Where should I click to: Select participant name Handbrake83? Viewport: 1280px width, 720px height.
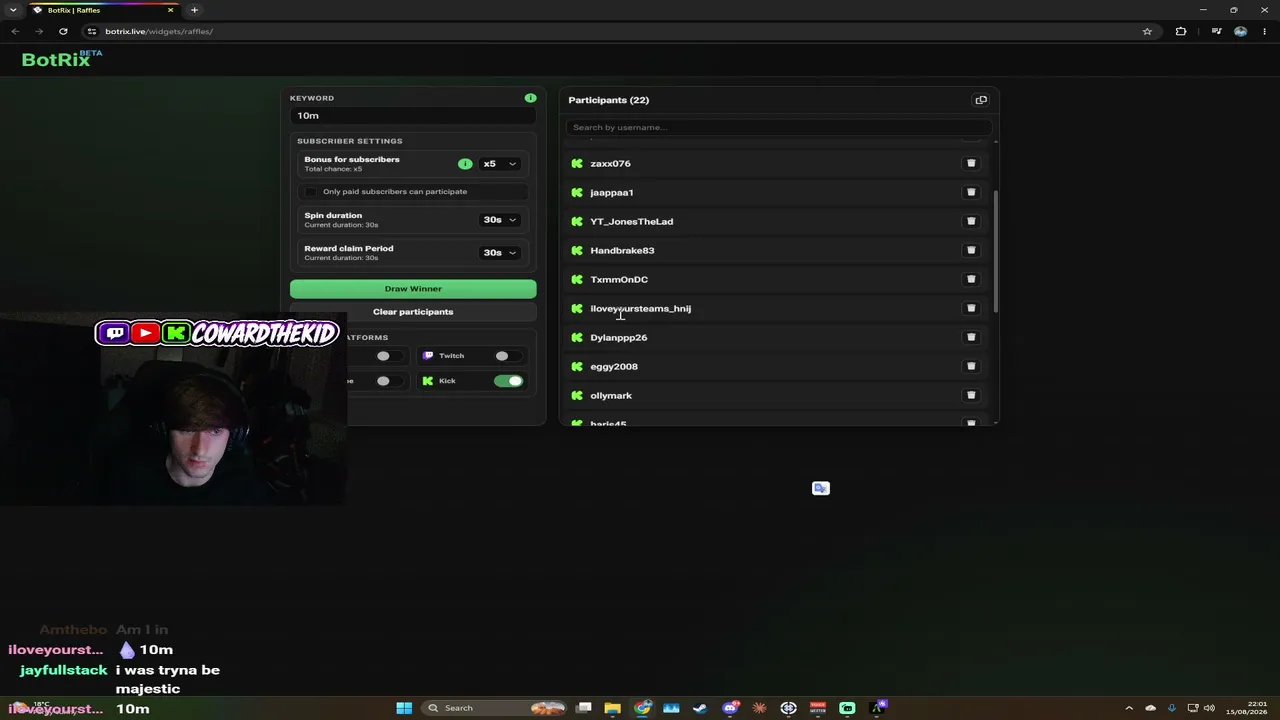point(622,250)
